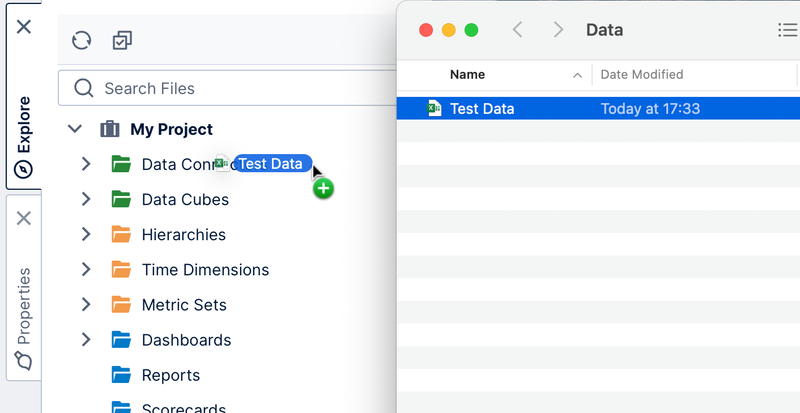
Task: Expand the Data Connectors folder
Action: click(86, 164)
